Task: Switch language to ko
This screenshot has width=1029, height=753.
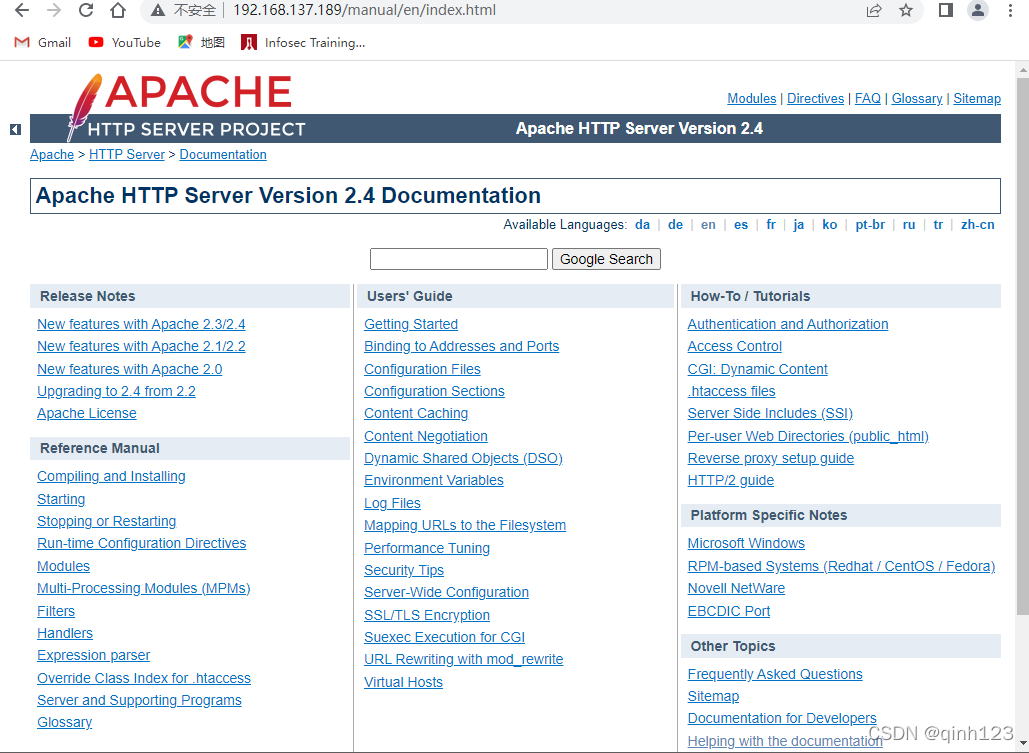Action: tap(830, 225)
